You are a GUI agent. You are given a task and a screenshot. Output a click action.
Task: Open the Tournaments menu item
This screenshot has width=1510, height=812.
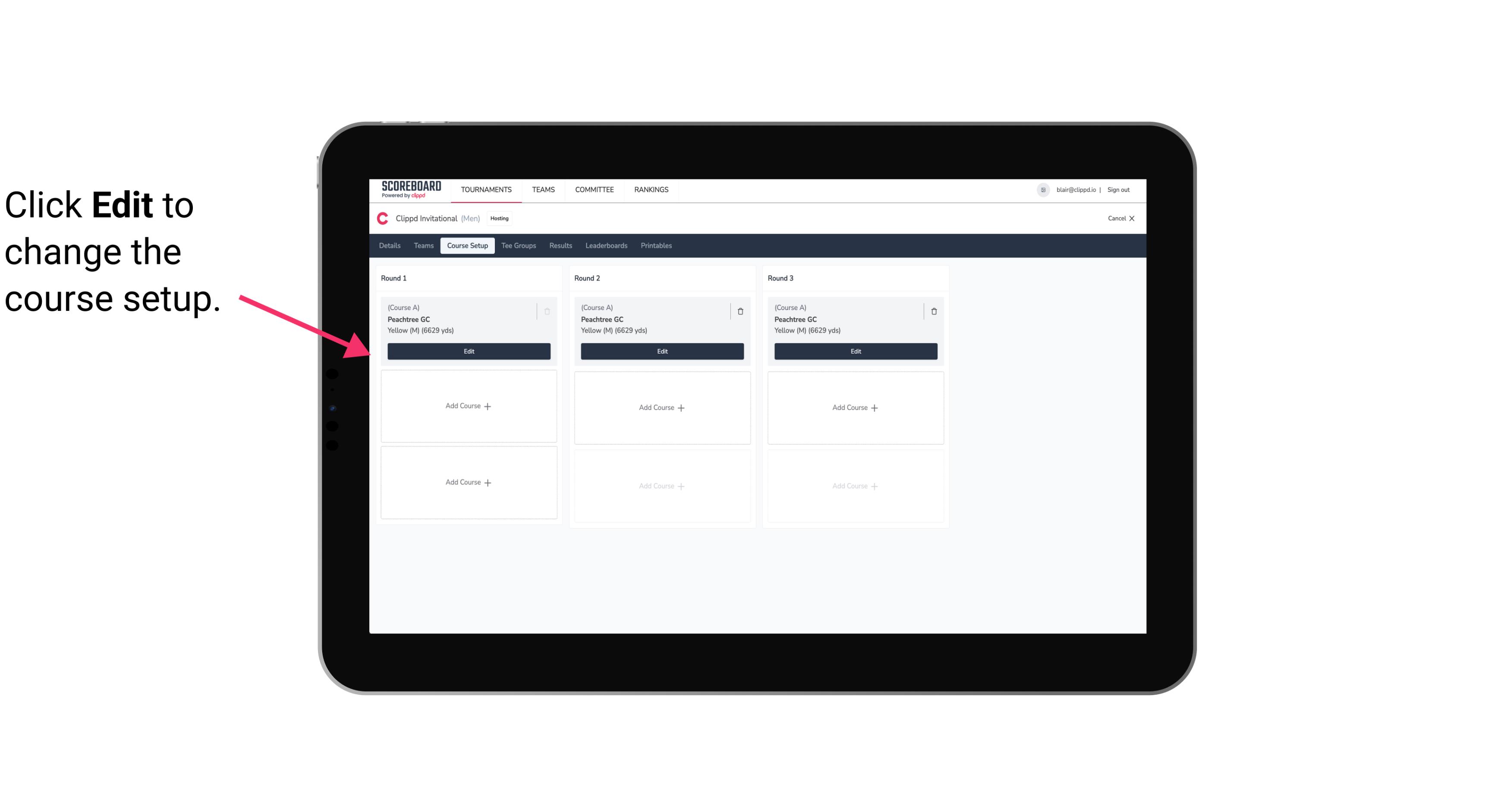(487, 189)
